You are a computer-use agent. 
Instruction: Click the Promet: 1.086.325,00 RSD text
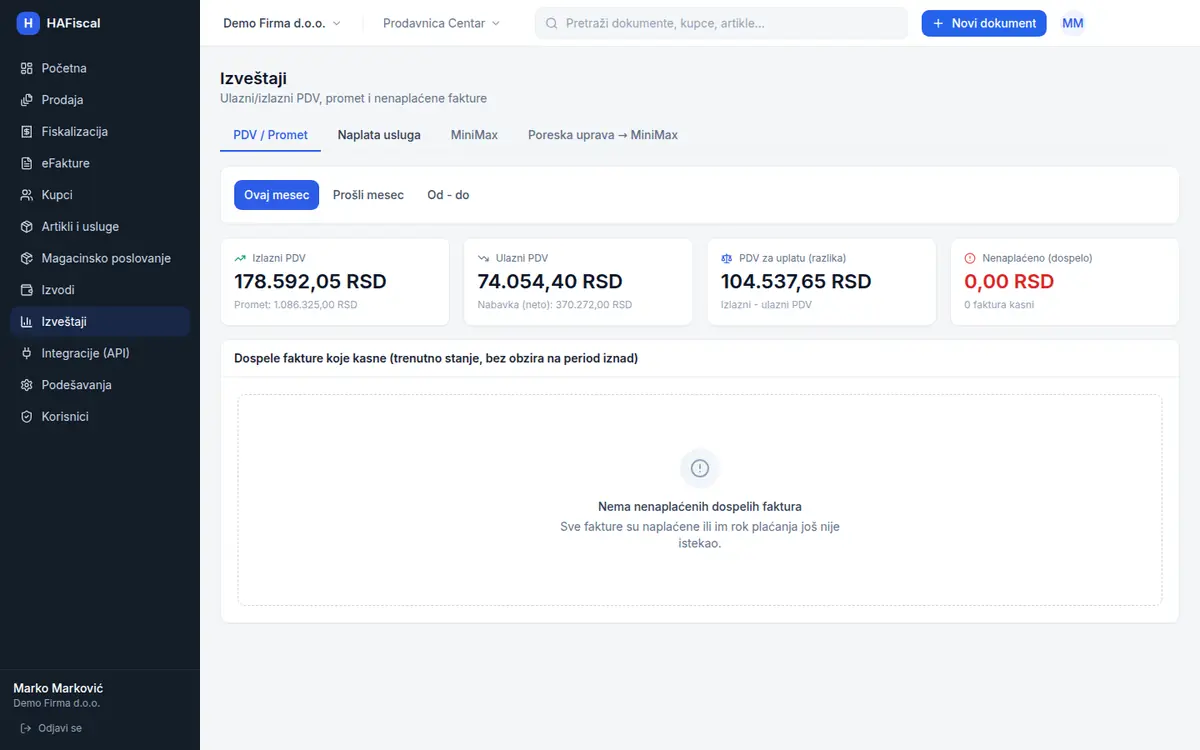(295, 305)
